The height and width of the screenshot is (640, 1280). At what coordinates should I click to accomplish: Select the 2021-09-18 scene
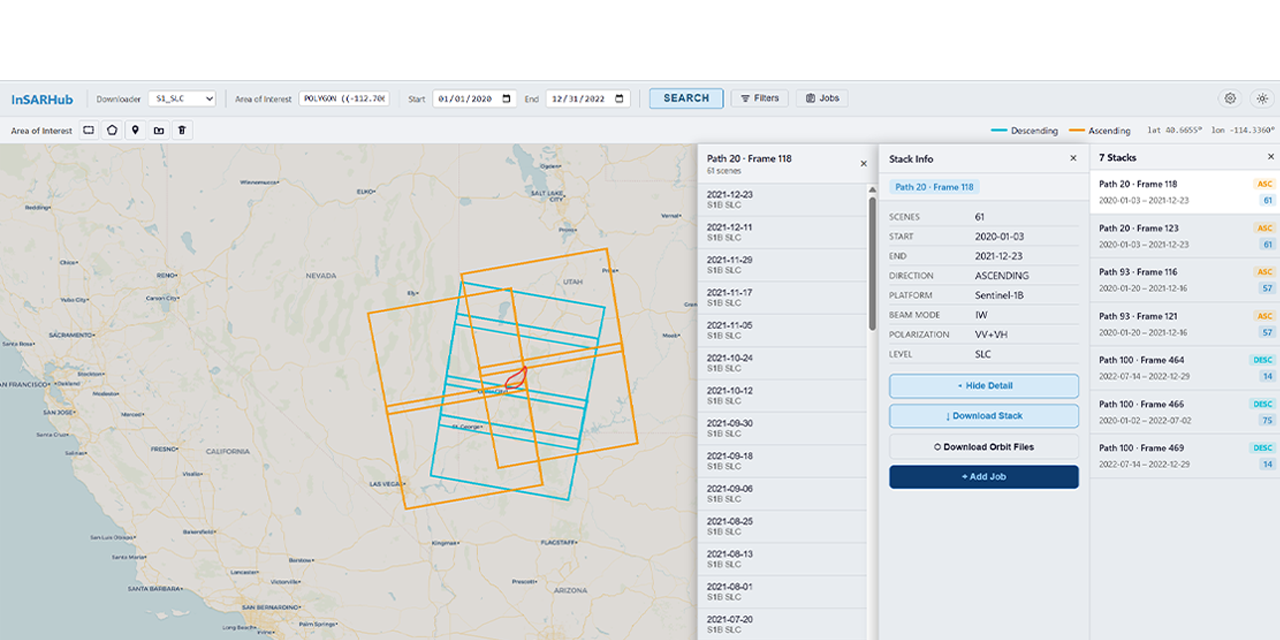tap(782, 461)
